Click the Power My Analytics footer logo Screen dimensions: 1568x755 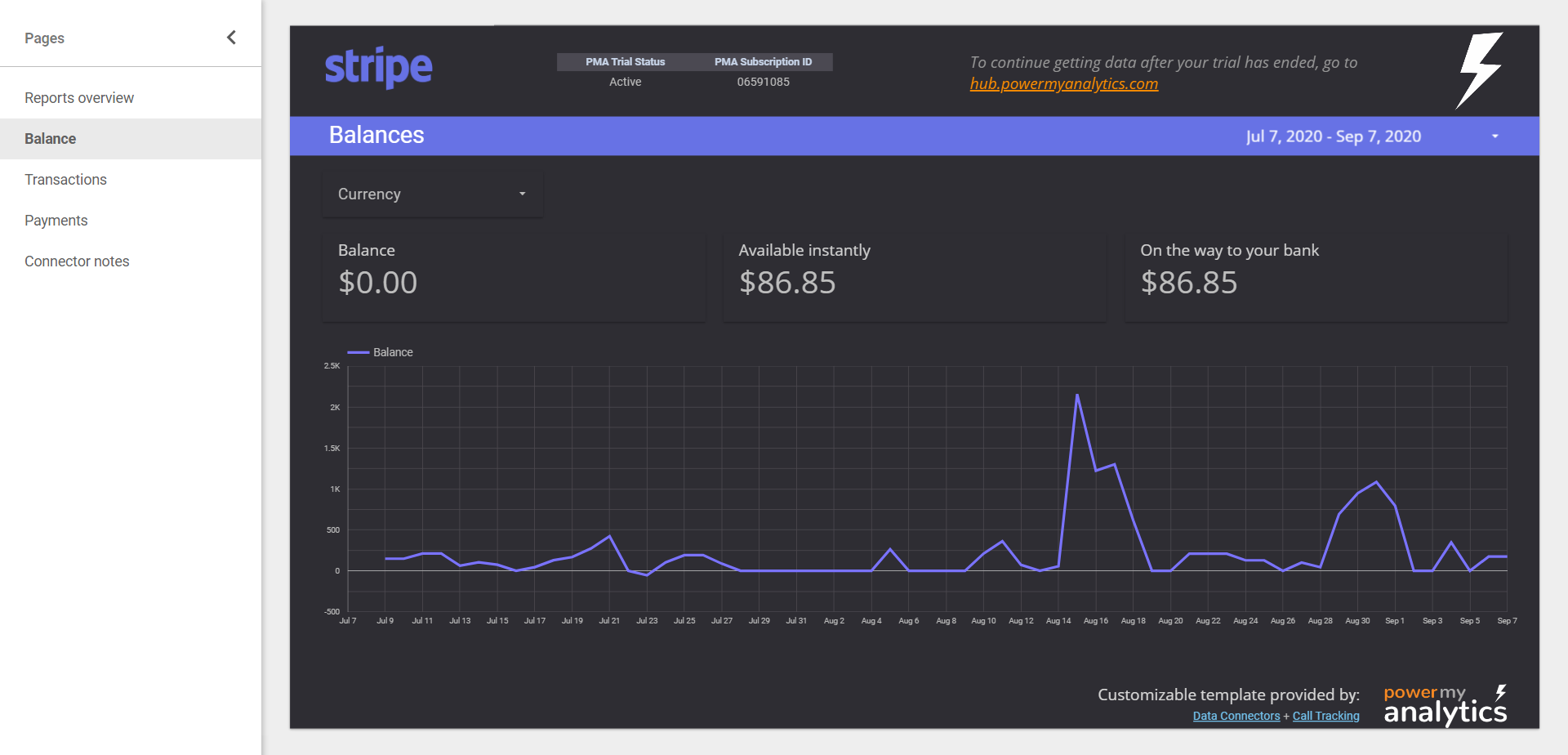1445,705
